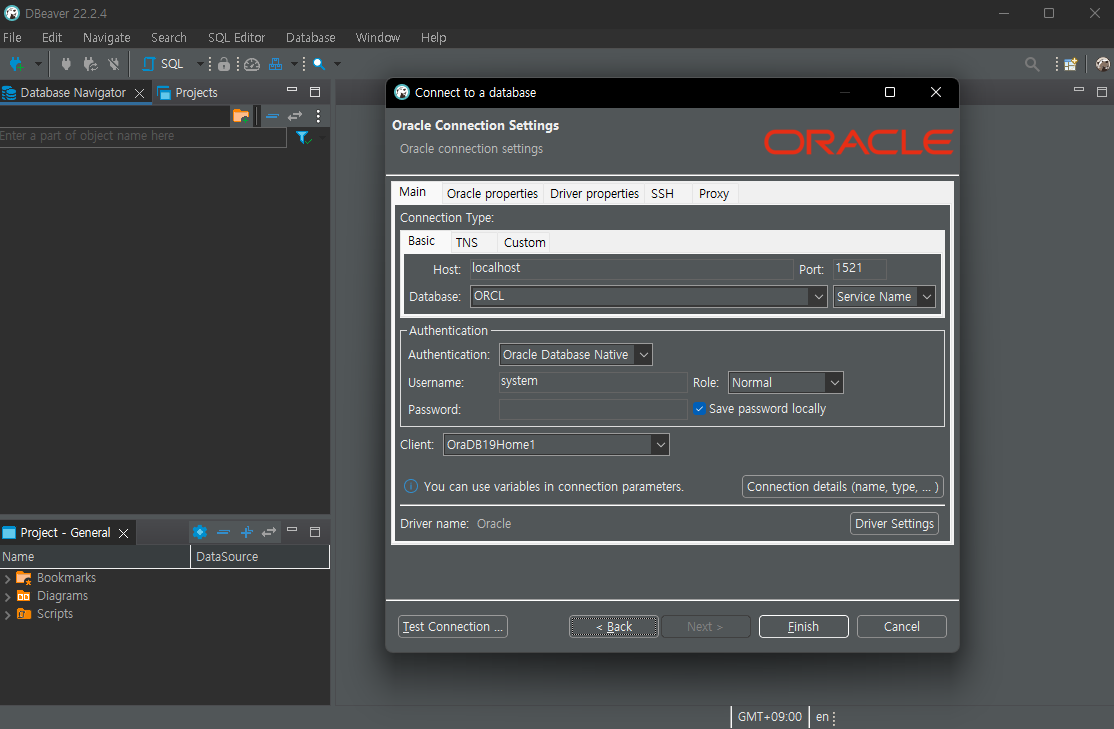Close the Project - General tab
The width and height of the screenshot is (1114, 729).
pos(124,533)
